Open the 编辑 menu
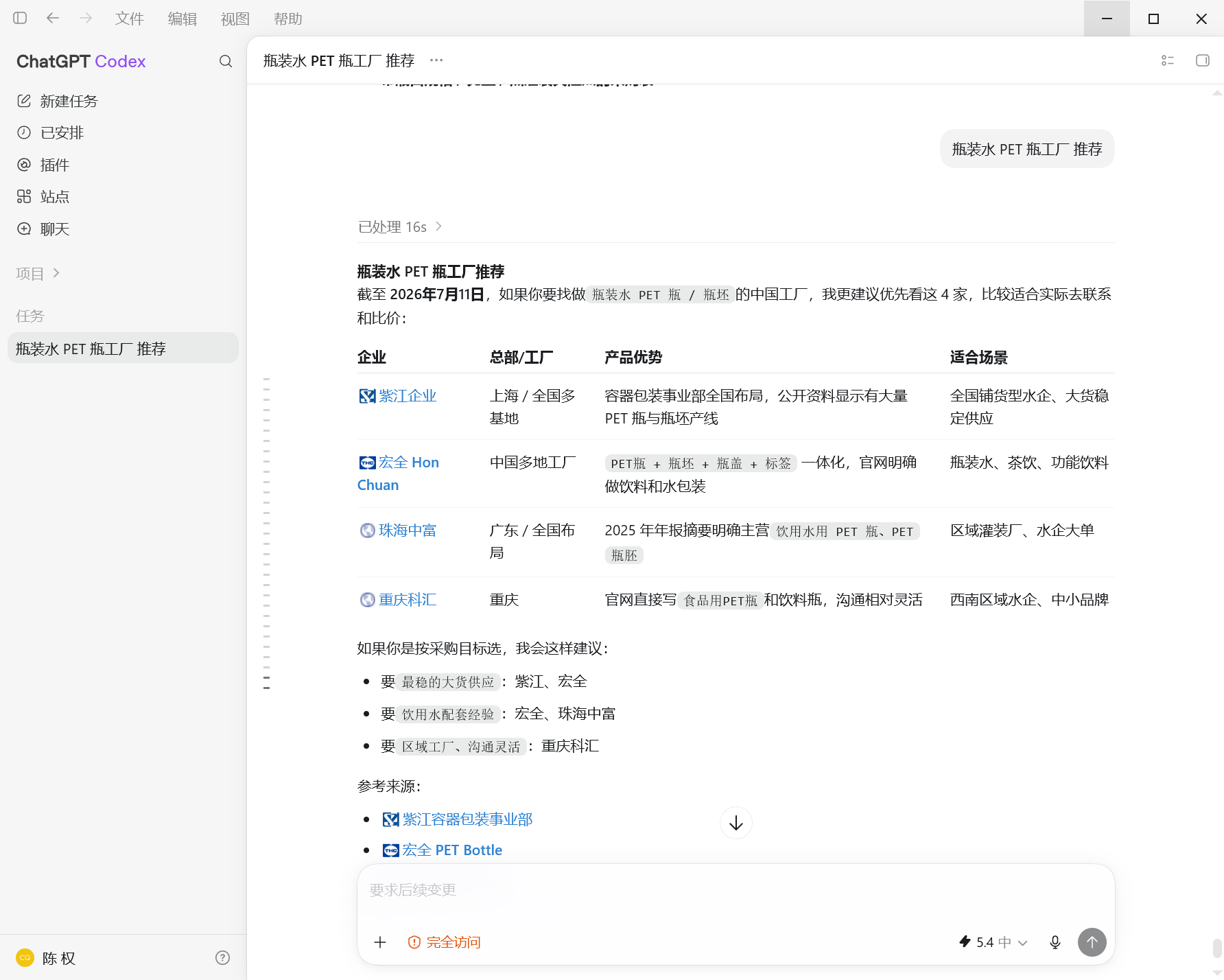The image size is (1224, 980). (183, 19)
